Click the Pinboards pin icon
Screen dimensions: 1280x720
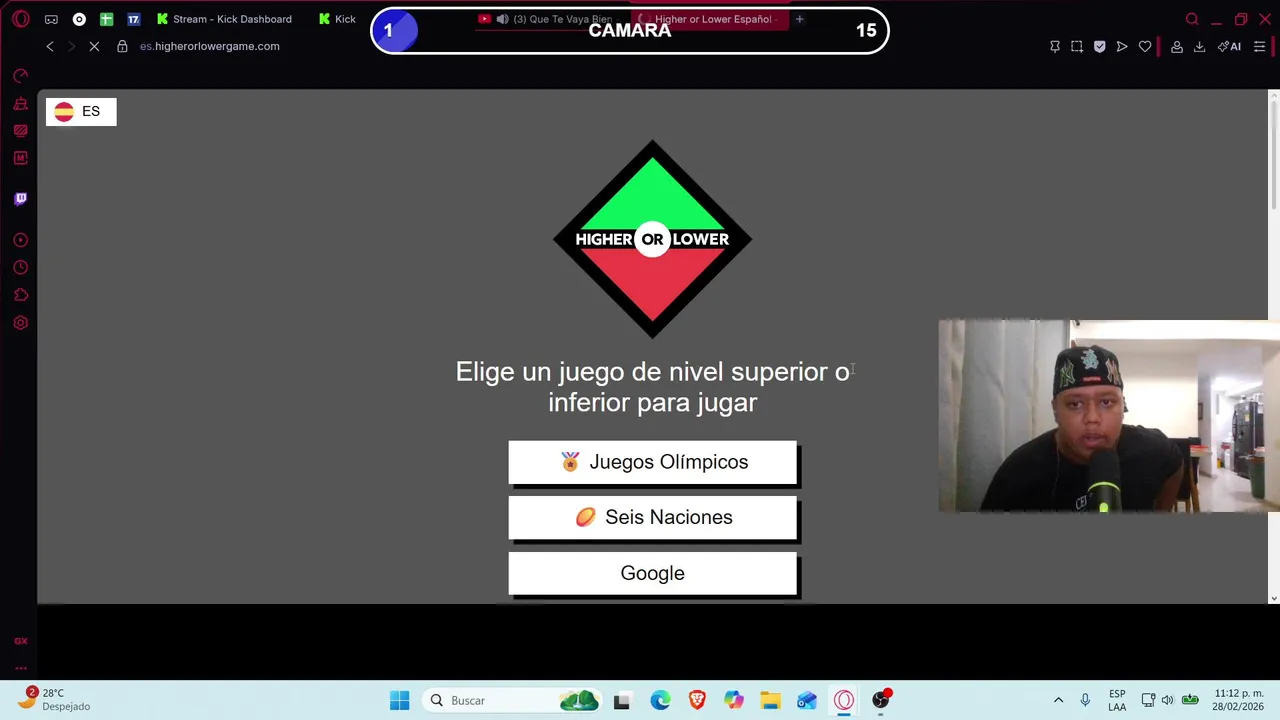click(1054, 46)
